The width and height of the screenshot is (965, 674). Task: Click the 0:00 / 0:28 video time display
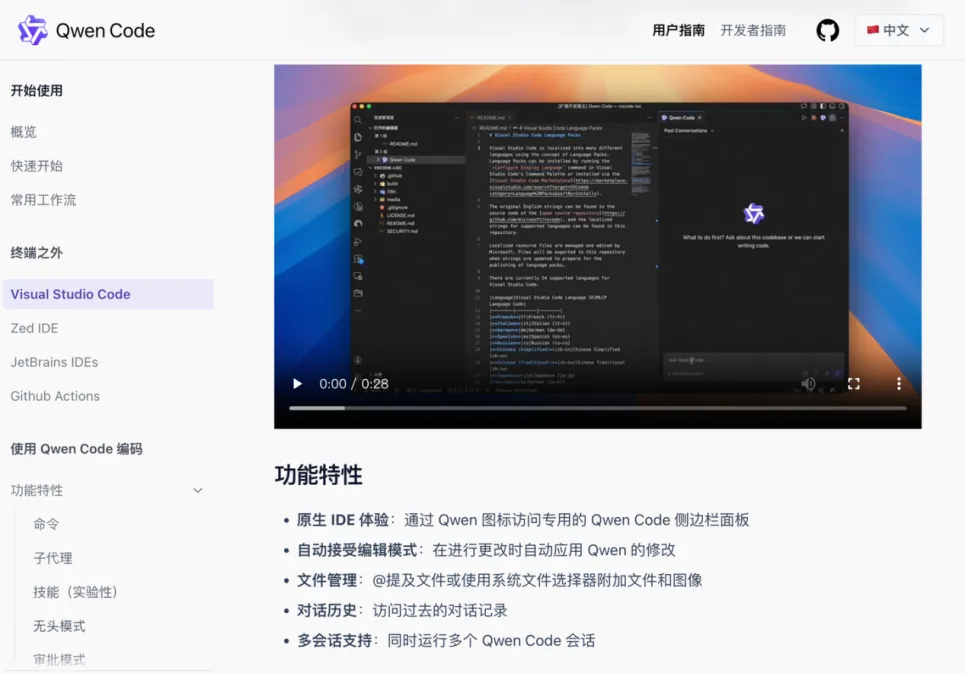(353, 384)
